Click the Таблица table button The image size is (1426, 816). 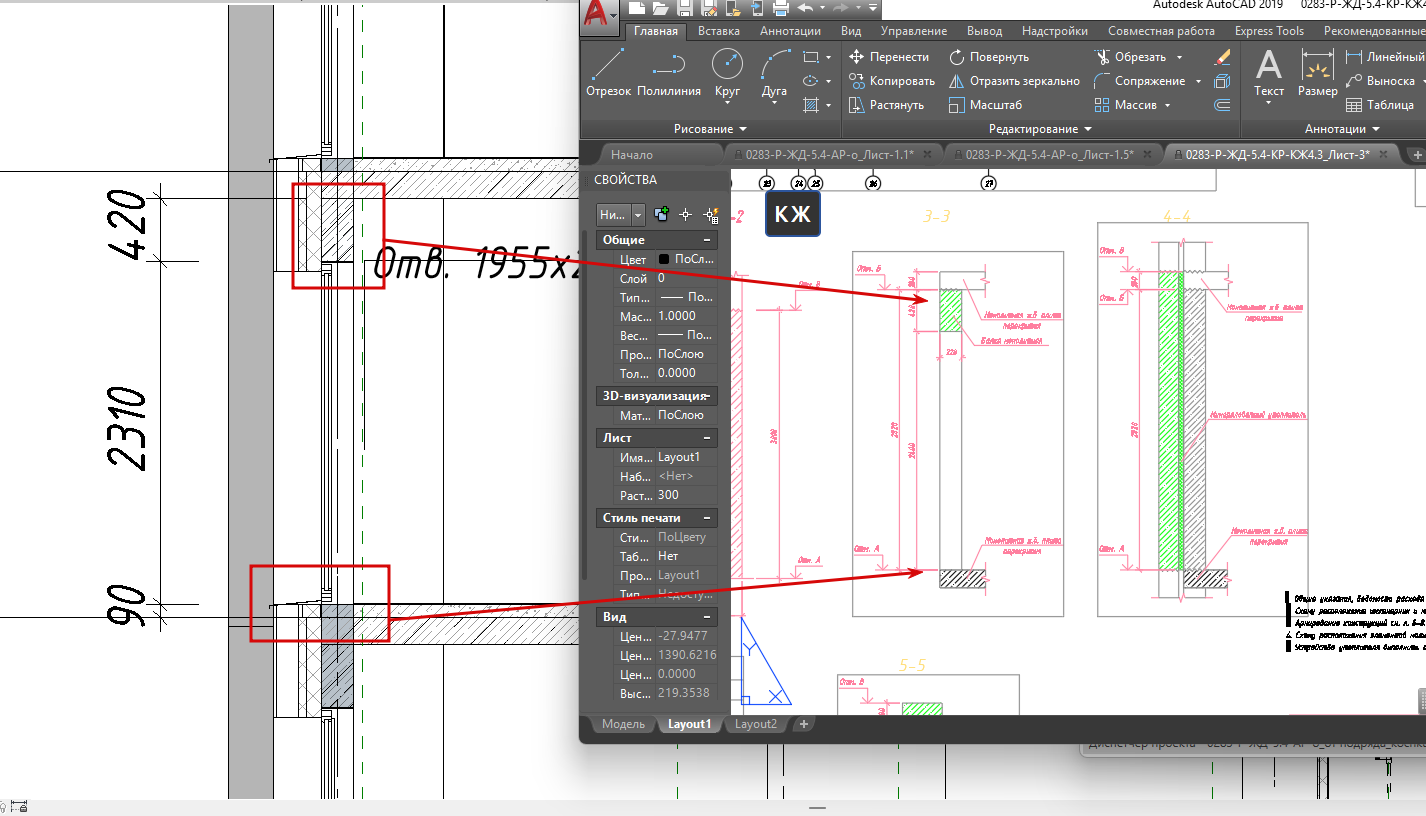[x=1380, y=105]
